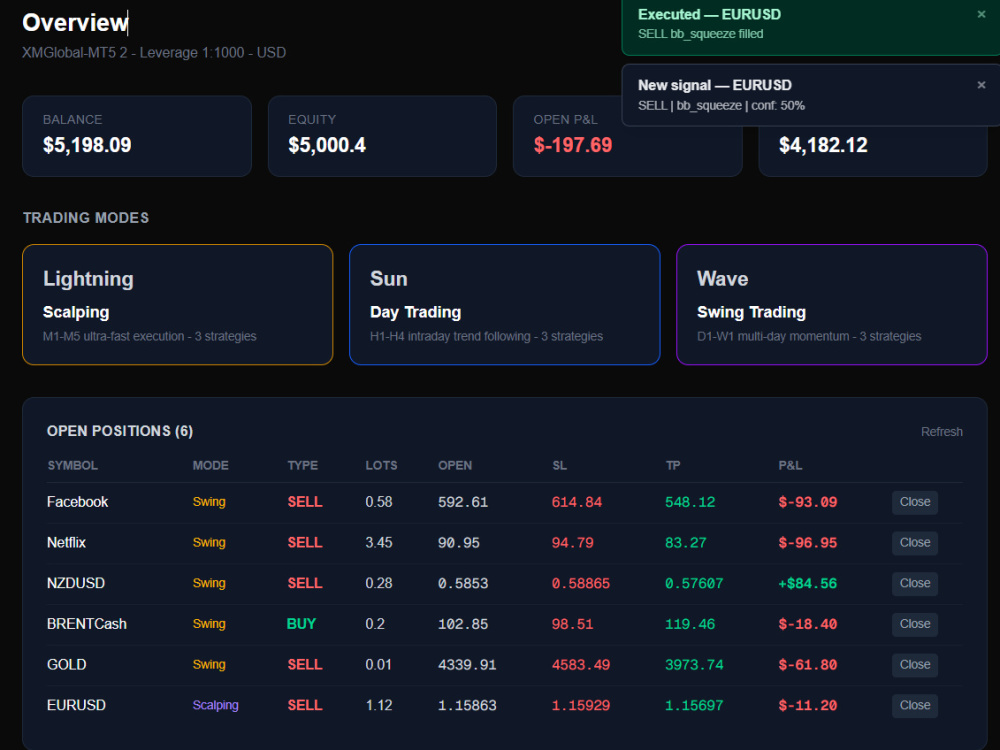This screenshot has width=1000, height=750.
Task: Click the 3.45 lots value on Netflix row
Action: 379,543
